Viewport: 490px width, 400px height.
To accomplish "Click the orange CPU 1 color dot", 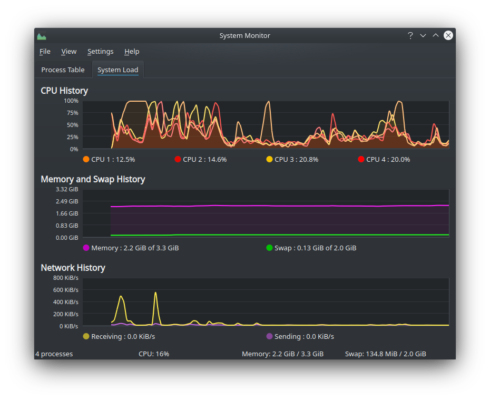I will pos(86,159).
